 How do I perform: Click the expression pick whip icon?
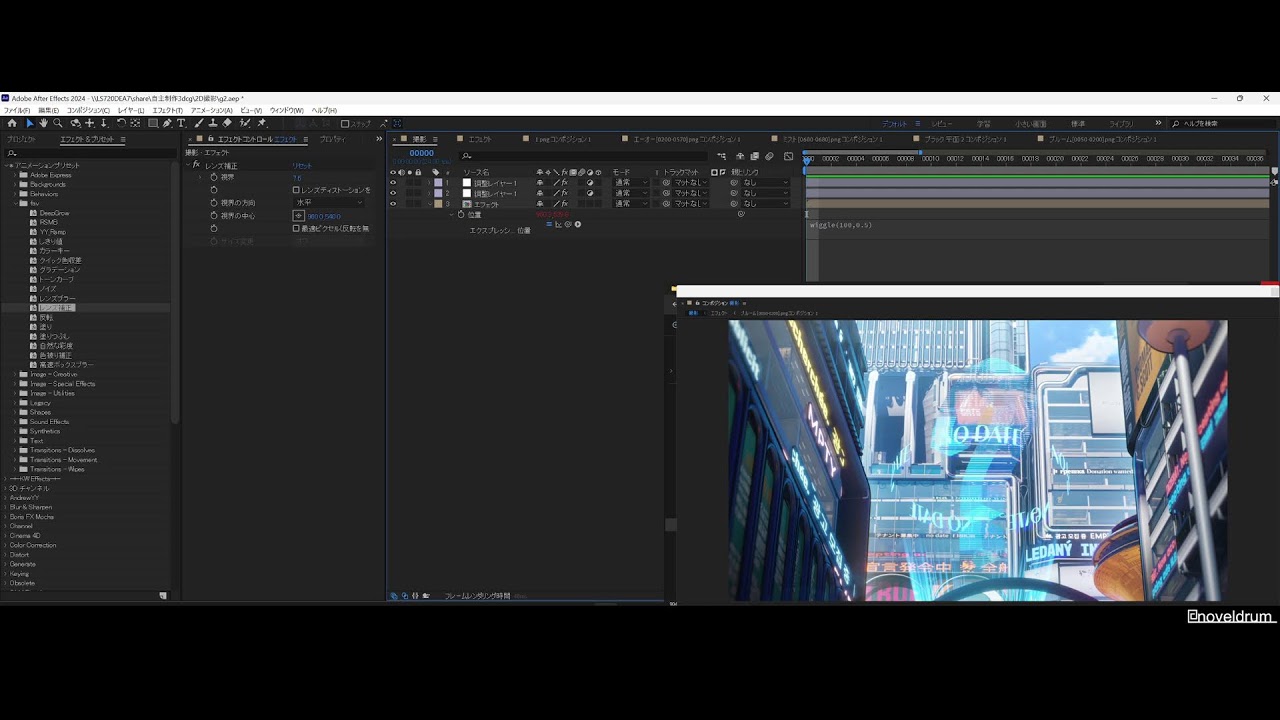(x=568, y=224)
